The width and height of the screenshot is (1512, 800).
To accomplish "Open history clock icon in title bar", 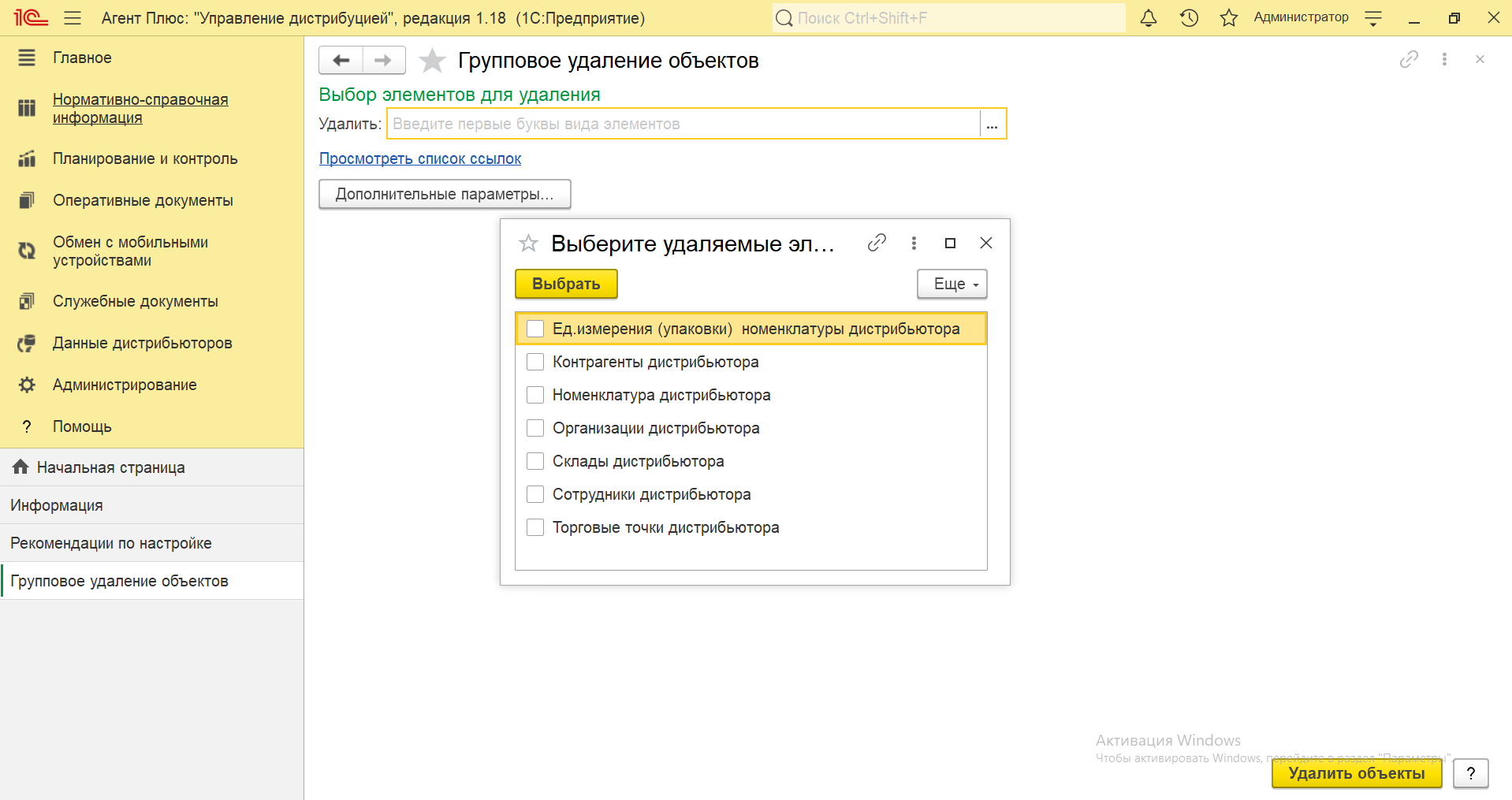I will coord(1189,18).
